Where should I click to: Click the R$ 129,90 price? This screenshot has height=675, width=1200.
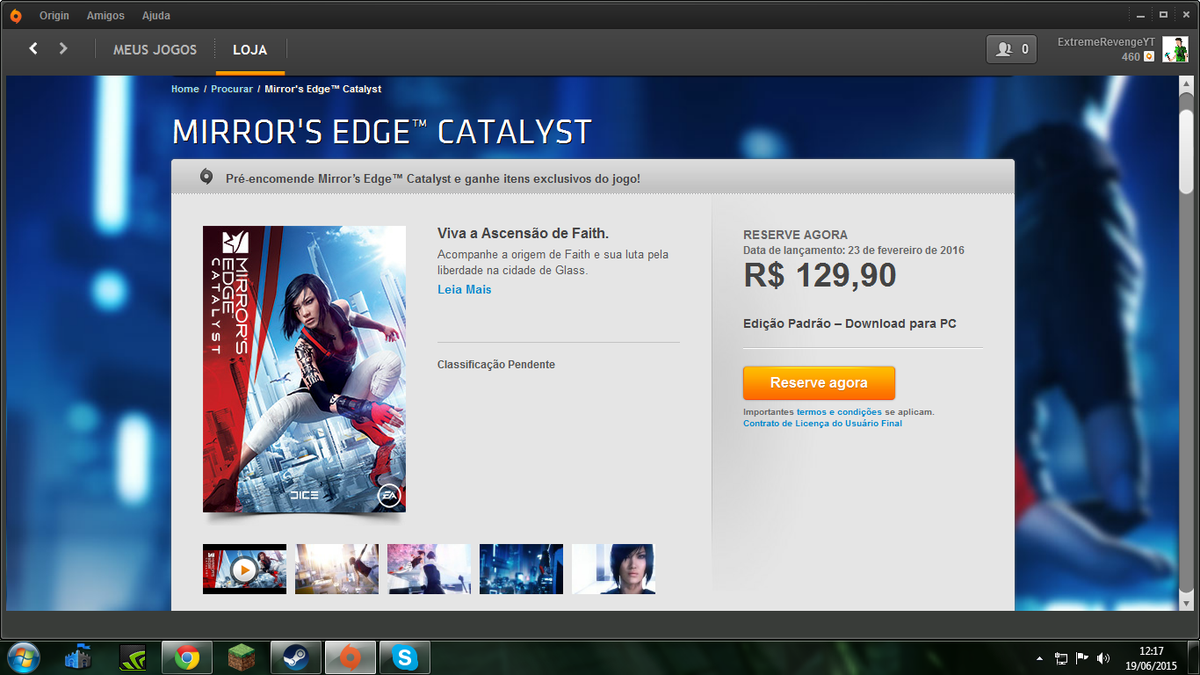pos(820,276)
